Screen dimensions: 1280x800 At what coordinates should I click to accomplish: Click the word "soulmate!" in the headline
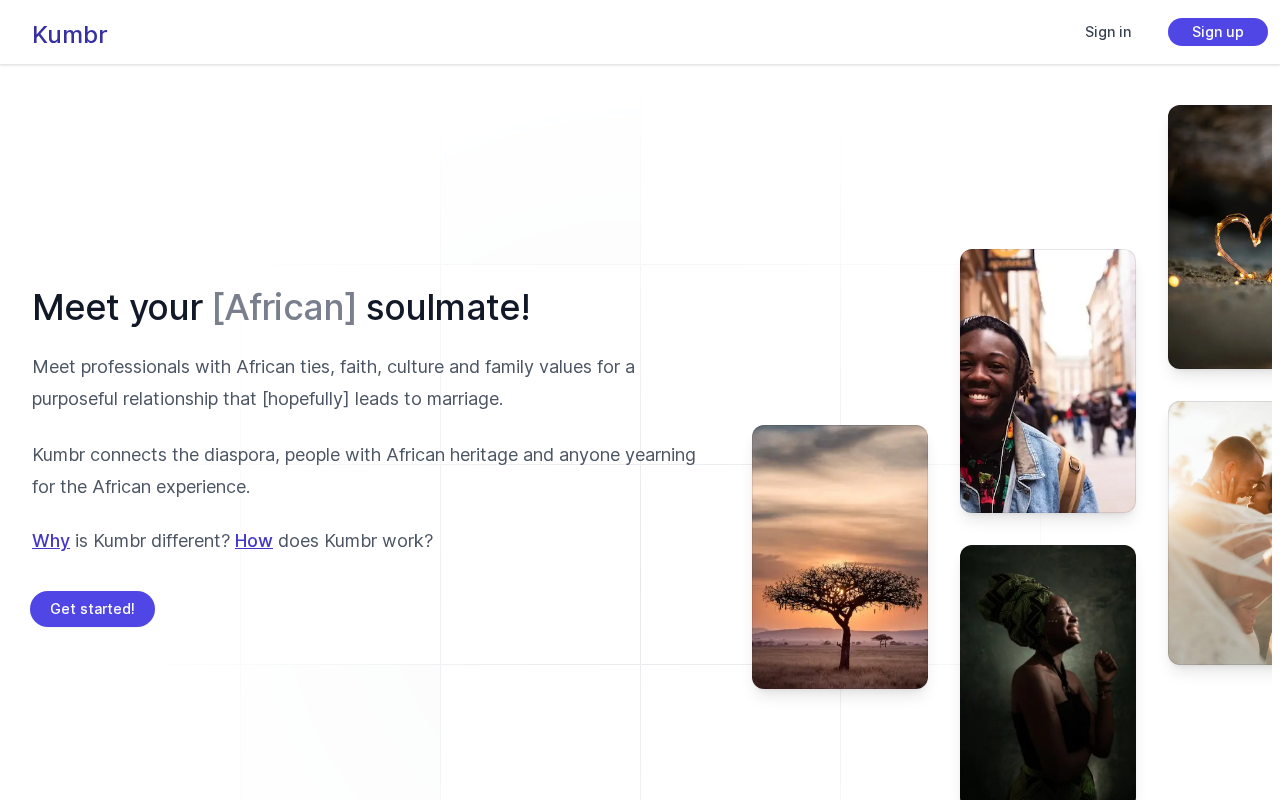[448, 307]
